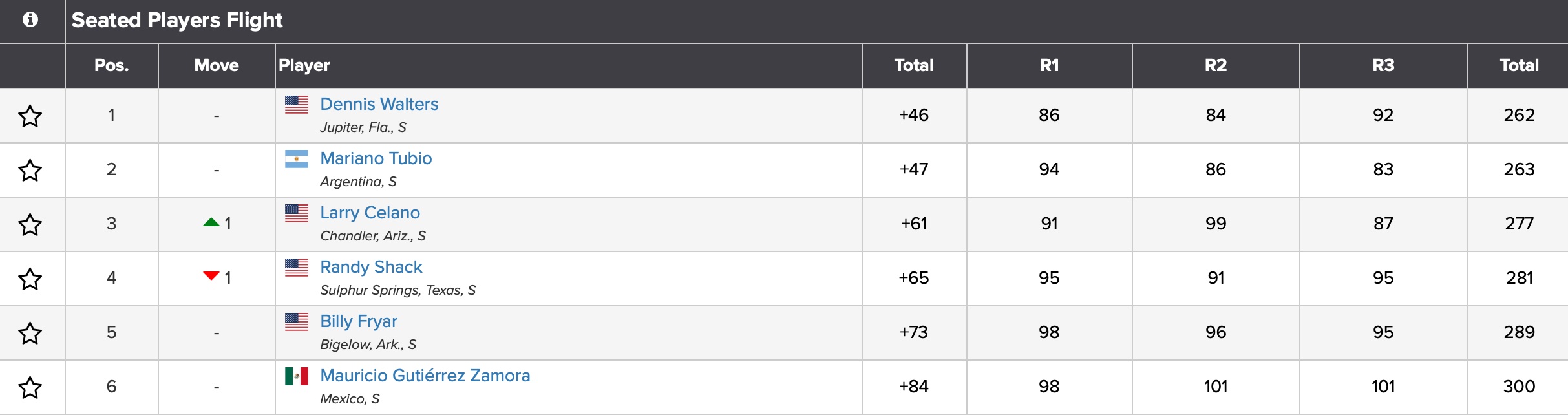1568x415 pixels.
Task: Favorite Dennis Walters with the star
Action: 30,116
